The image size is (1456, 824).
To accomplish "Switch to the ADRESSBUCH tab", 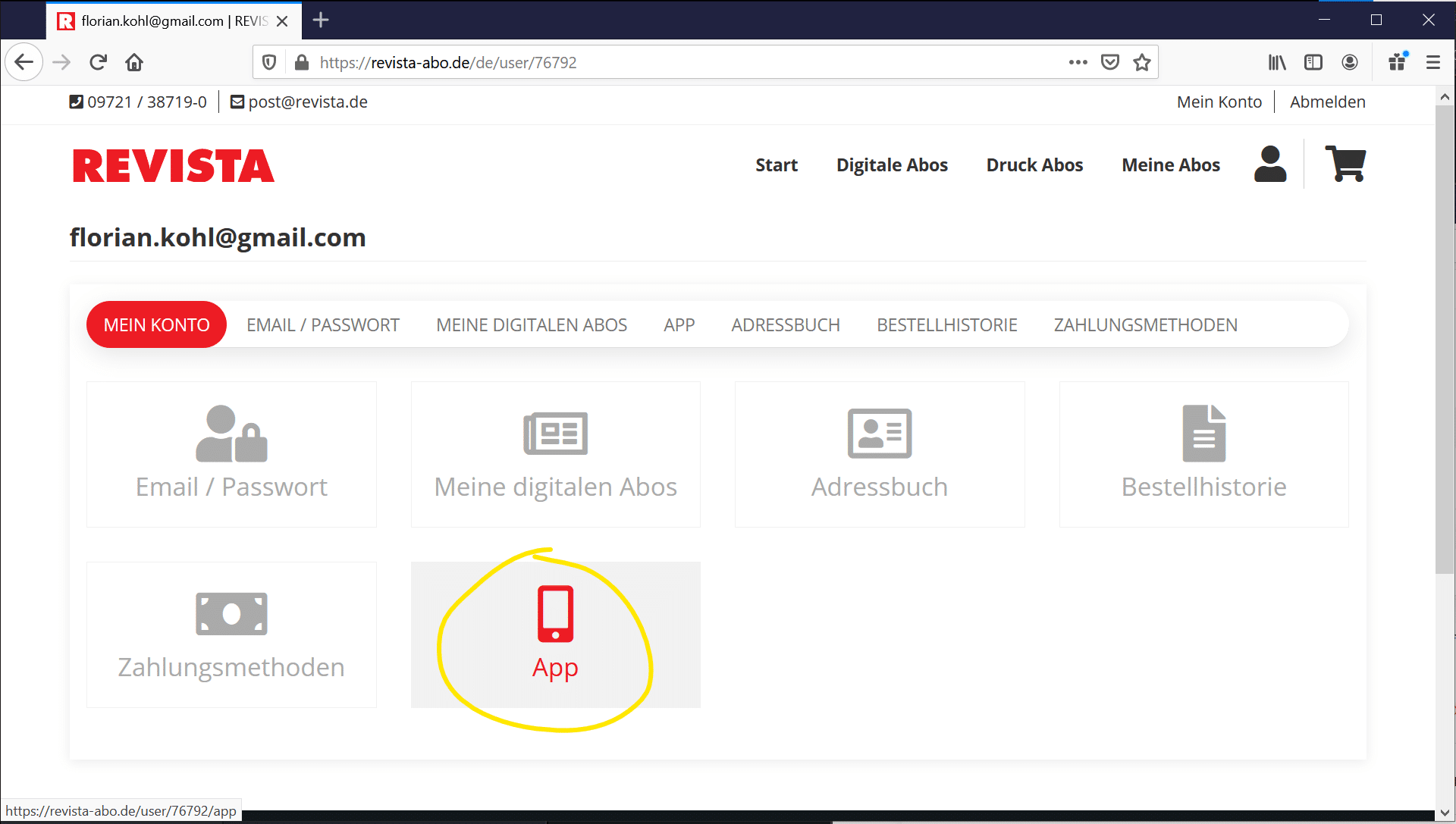I will 786,324.
